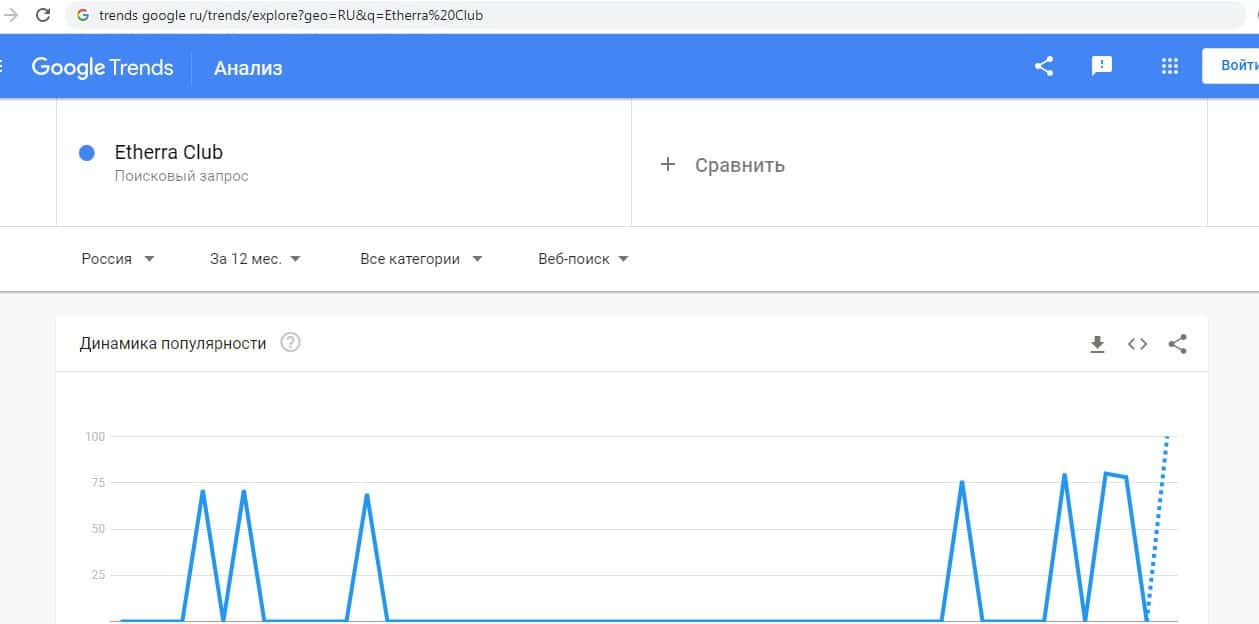Expand the Все категории dropdown
1259x624 pixels.
click(421, 259)
